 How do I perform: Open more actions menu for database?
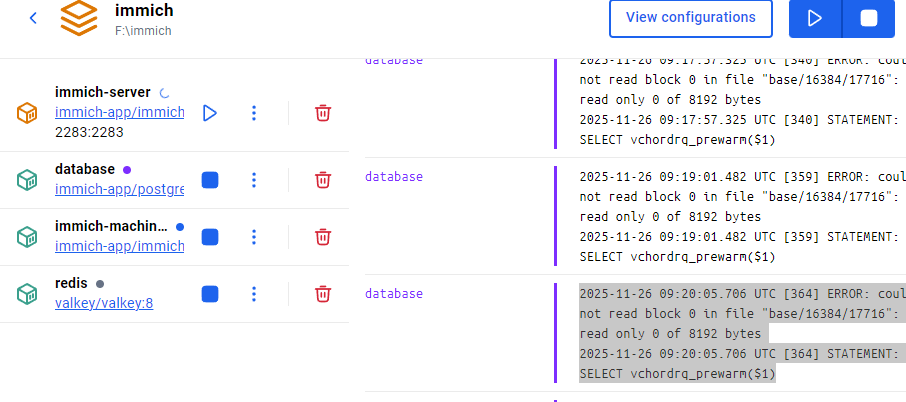point(254,180)
